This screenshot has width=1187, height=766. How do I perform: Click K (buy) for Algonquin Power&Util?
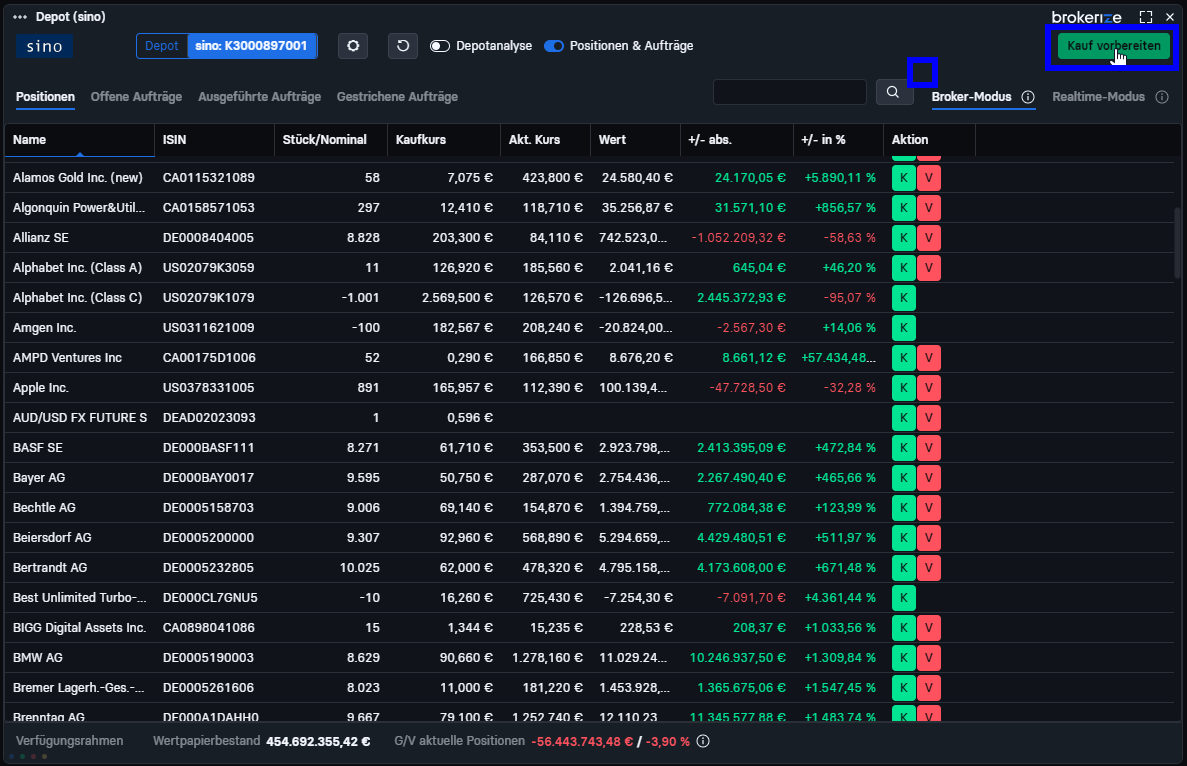904,207
